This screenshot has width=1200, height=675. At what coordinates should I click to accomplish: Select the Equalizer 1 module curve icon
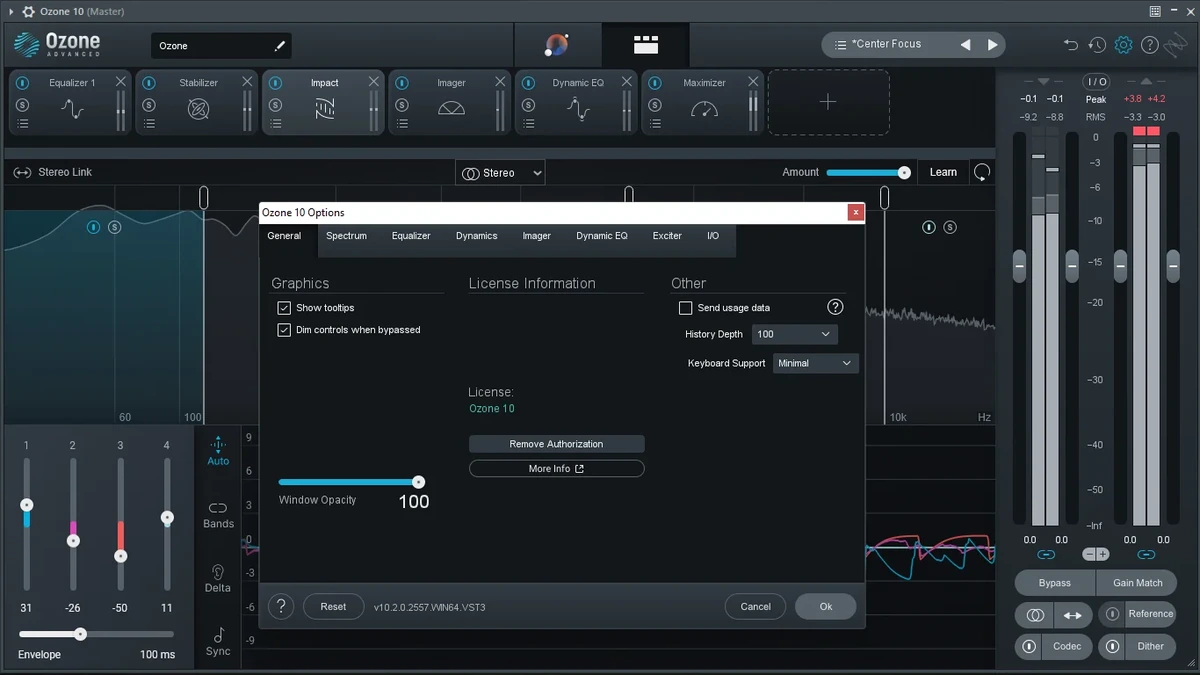pyautogui.click(x=72, y=109)
